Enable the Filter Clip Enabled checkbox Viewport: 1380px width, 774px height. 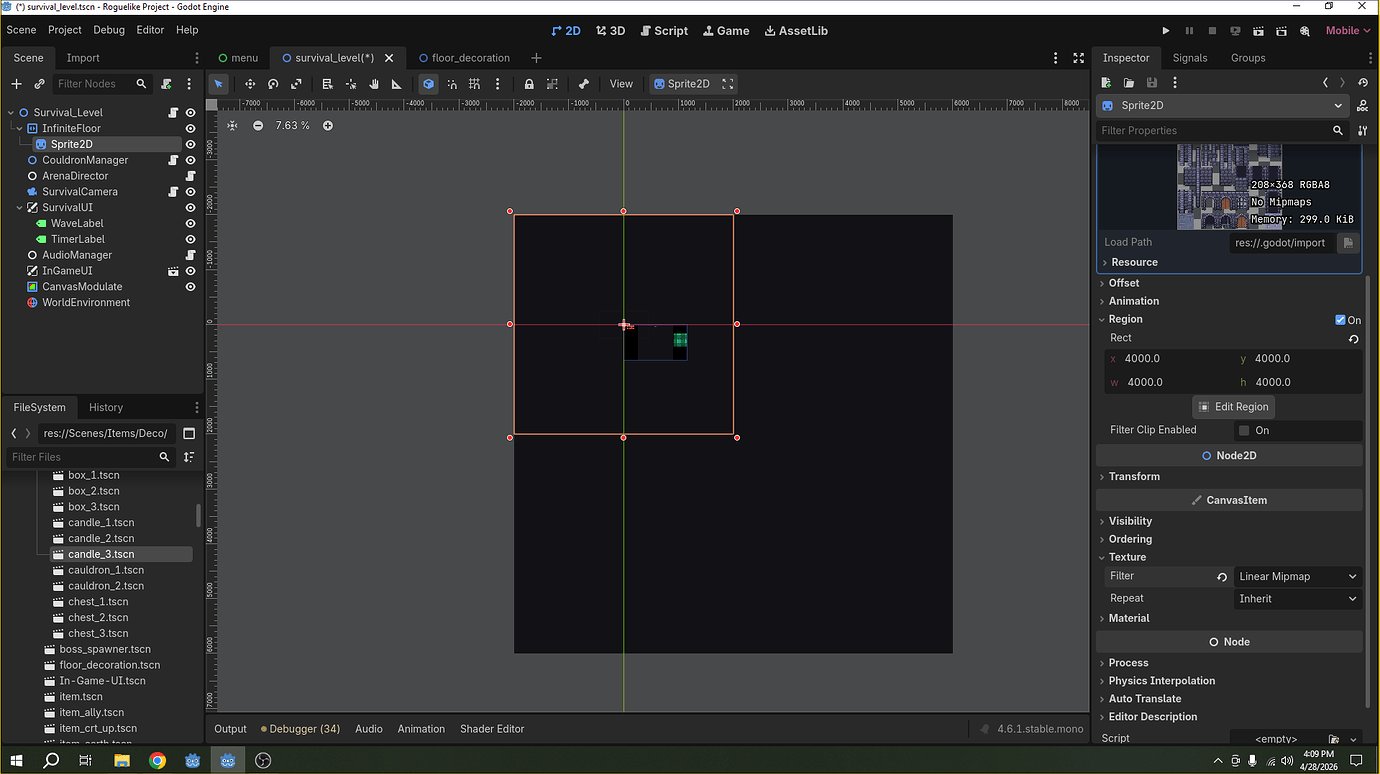click(1244, 430)
